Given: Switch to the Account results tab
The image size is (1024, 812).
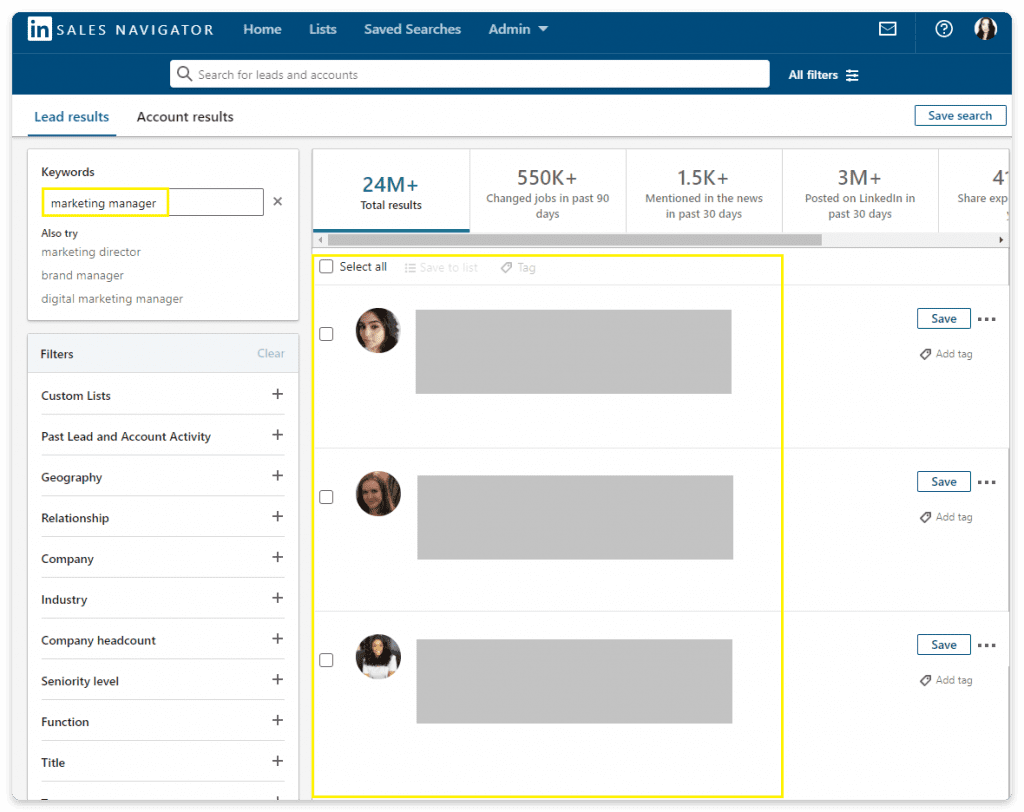Looking at the screenshot, I should click(x=185, y=117).
